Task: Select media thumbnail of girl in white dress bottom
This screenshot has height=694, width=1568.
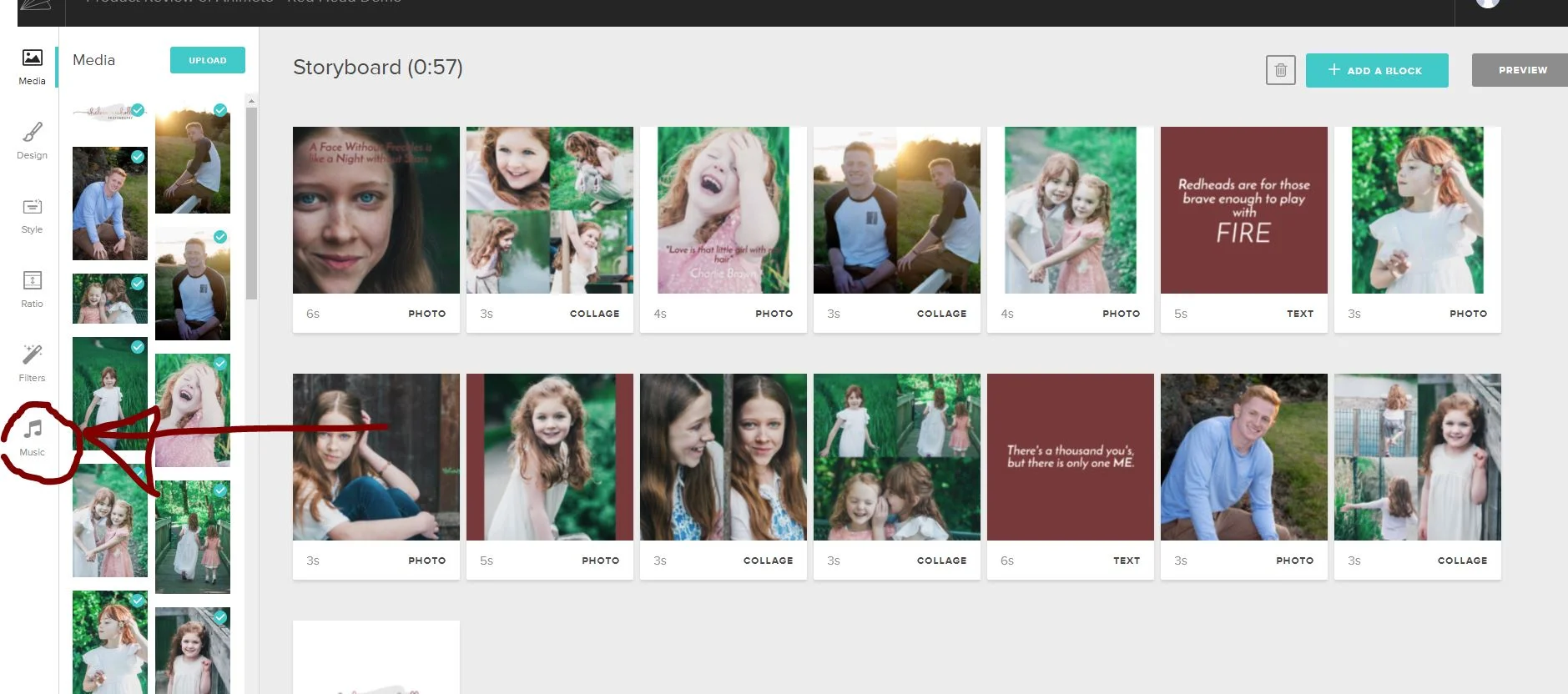Action: pos(110,642)
